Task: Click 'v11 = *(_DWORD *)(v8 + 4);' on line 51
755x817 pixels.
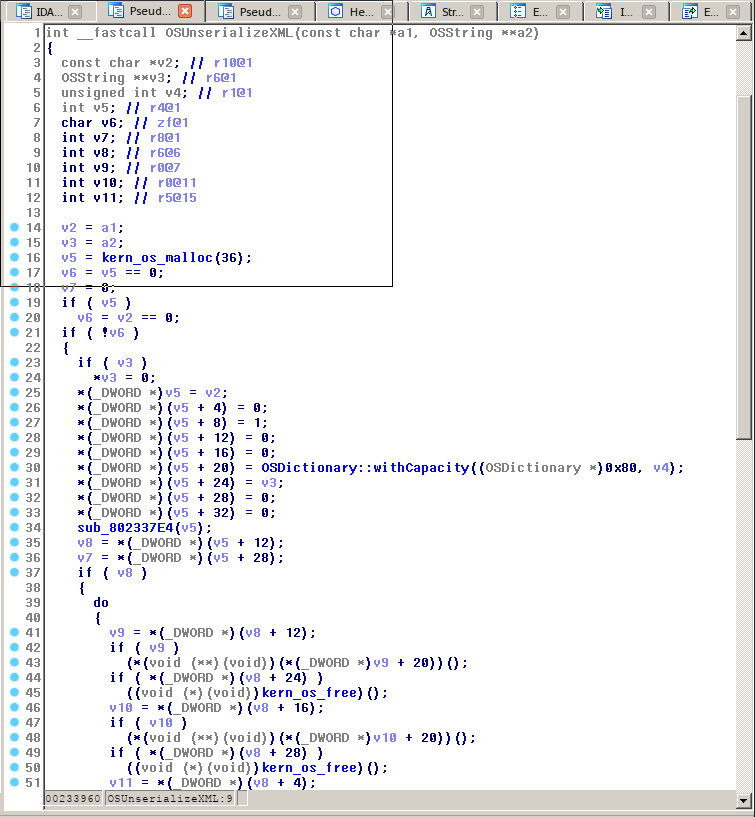Action: pyautogui.click(x=213, y=783)
